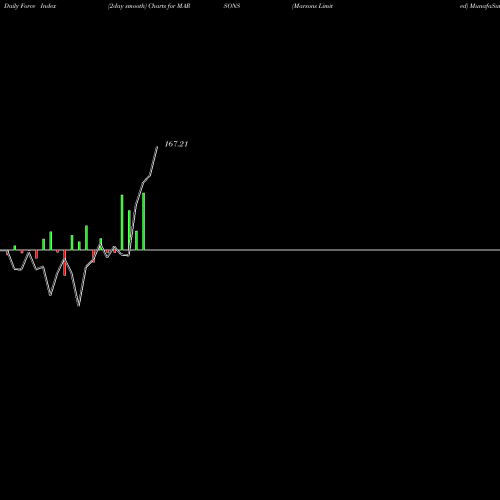
Task: Click the 'SONS' header text
Action: [232, 6]
